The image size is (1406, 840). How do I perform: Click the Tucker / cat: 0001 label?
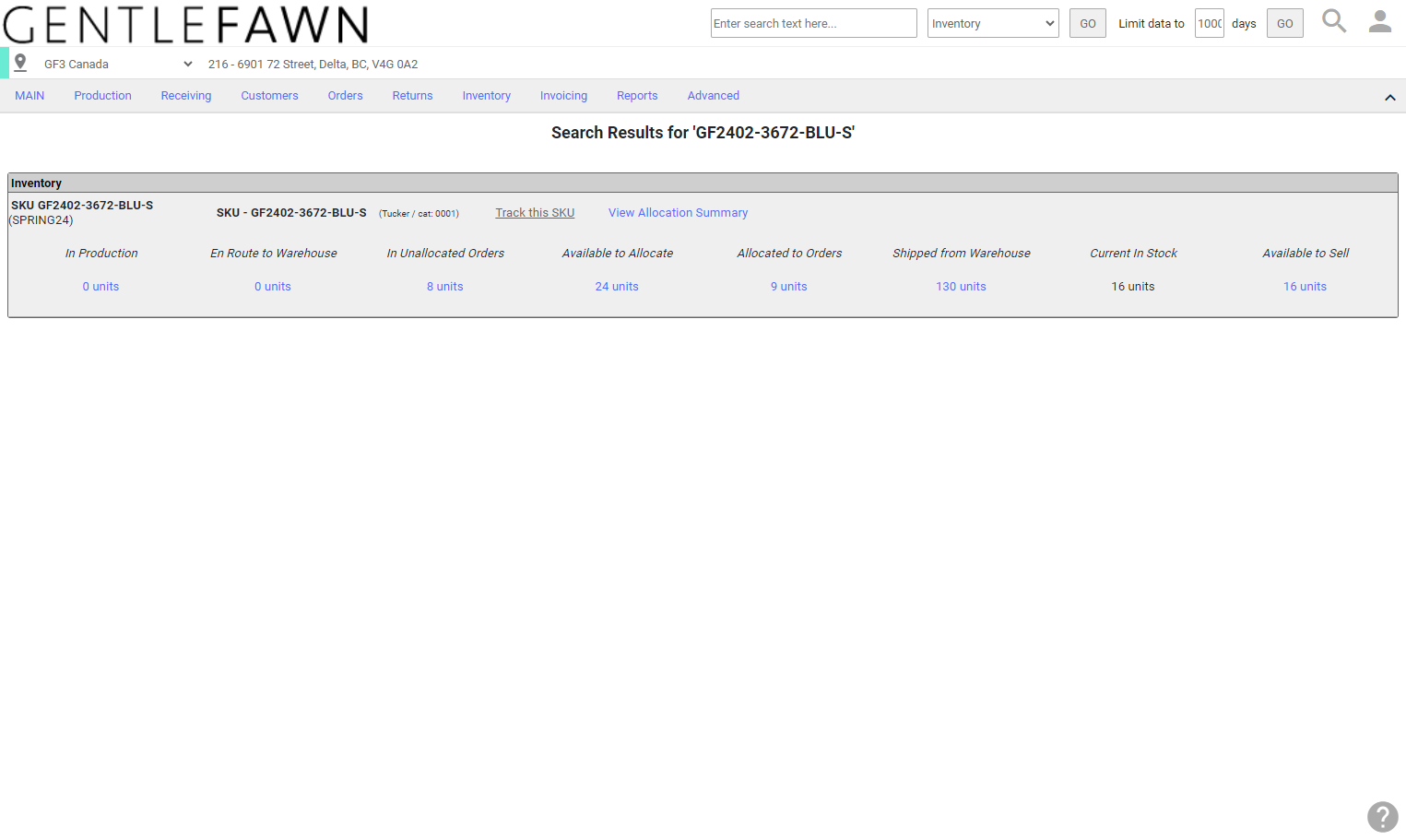click(x=419, y=214)
